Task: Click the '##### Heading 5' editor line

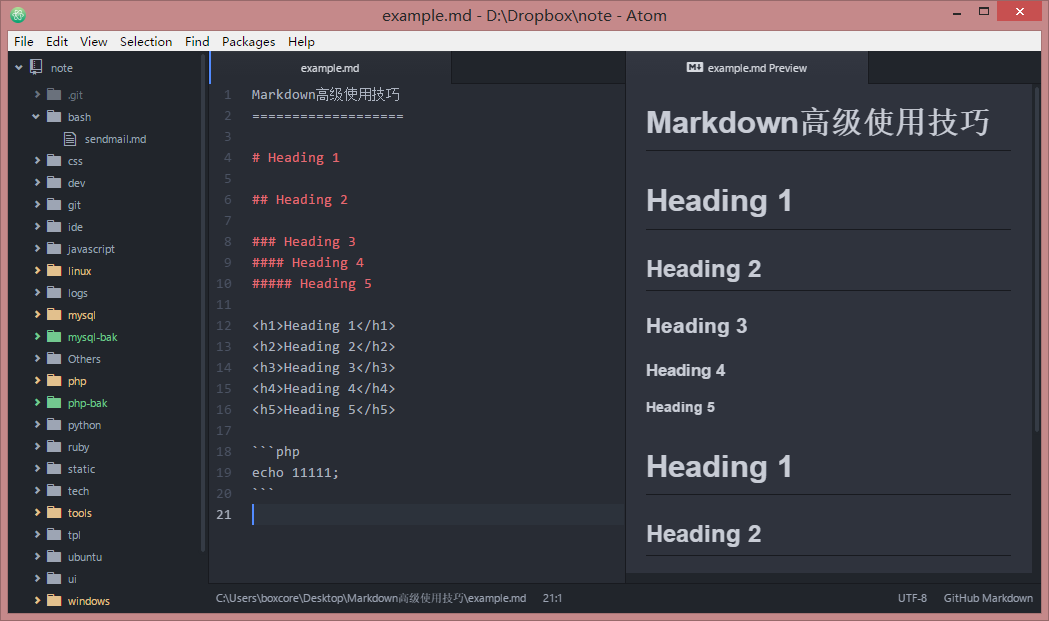Action: pyautogui.click(x=312, y=284)
